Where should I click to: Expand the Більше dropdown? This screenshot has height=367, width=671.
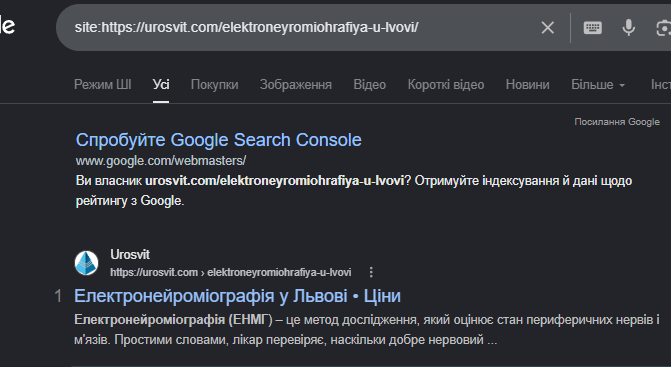click(x=598, y=85)
